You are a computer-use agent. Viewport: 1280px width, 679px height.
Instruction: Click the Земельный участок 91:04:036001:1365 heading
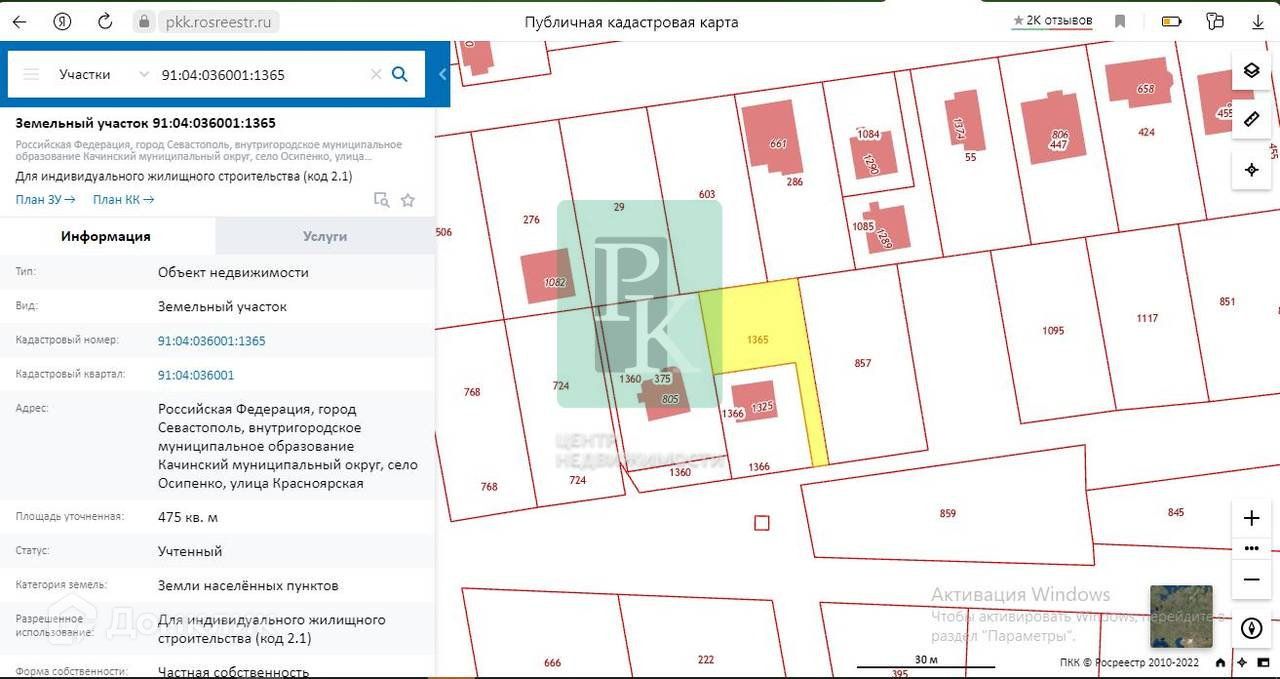click(146, 123)
